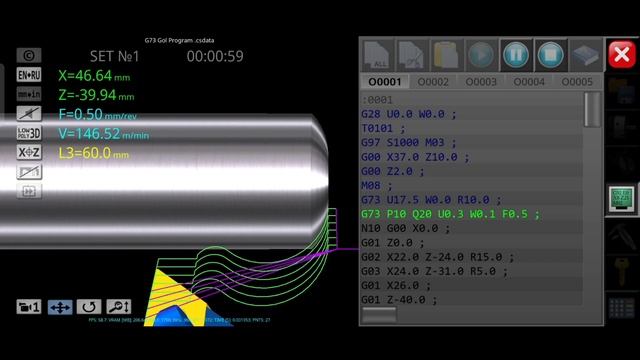Click the zoom magnifier tool

[119, 307]
